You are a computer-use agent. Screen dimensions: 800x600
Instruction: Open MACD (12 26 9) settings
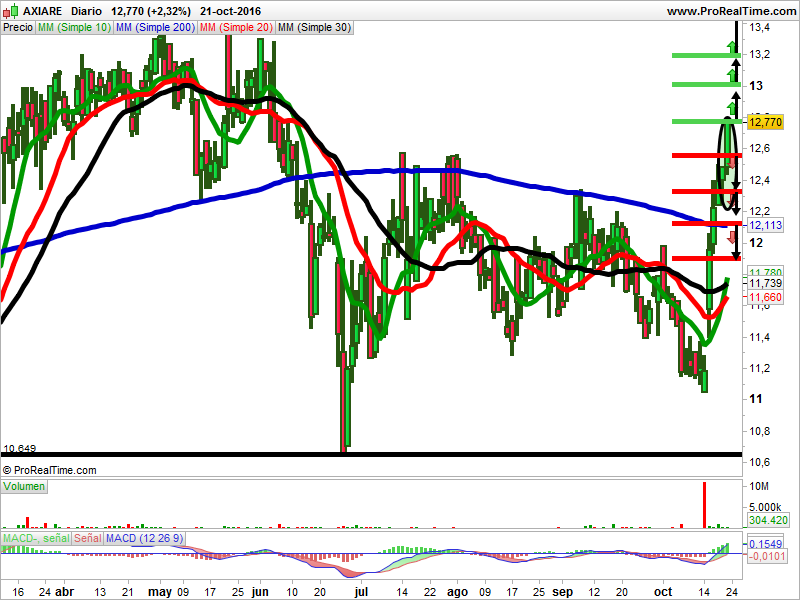point(144,538)
